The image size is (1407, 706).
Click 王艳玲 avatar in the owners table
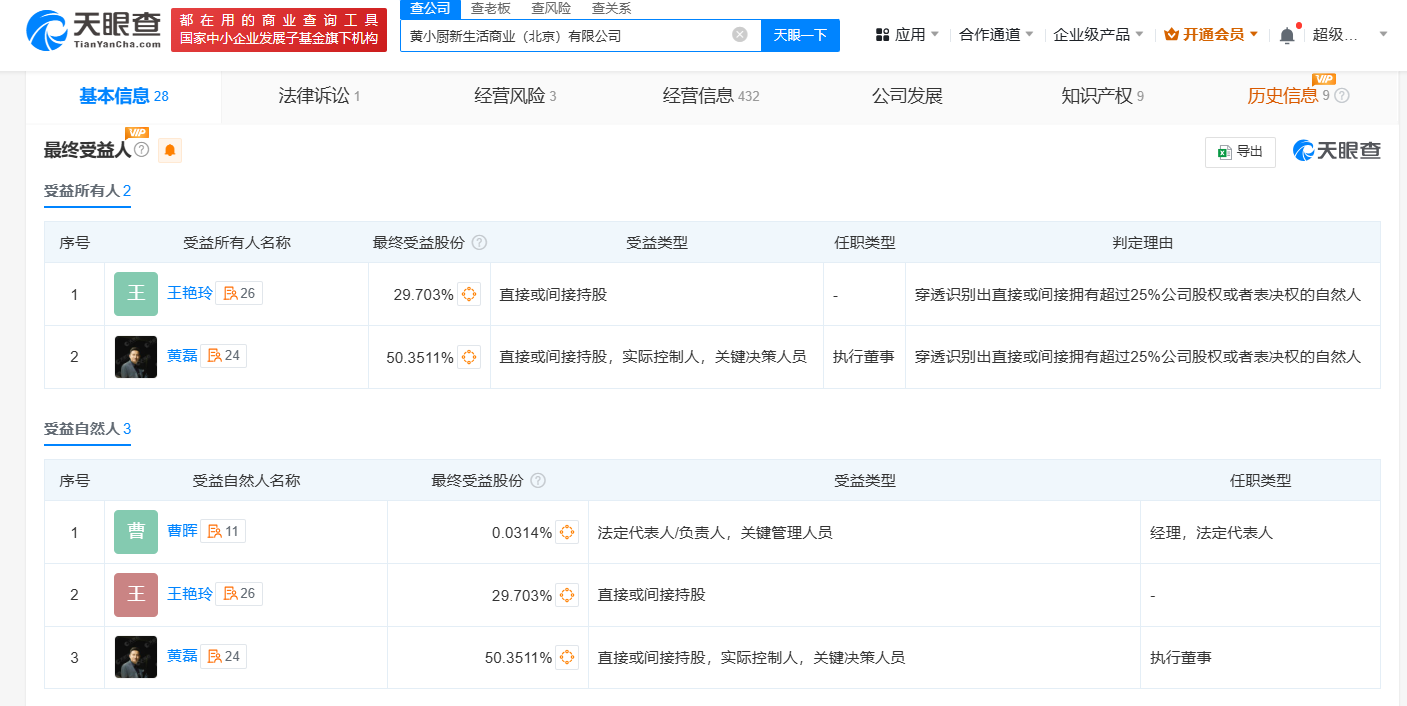click(136, 294)
